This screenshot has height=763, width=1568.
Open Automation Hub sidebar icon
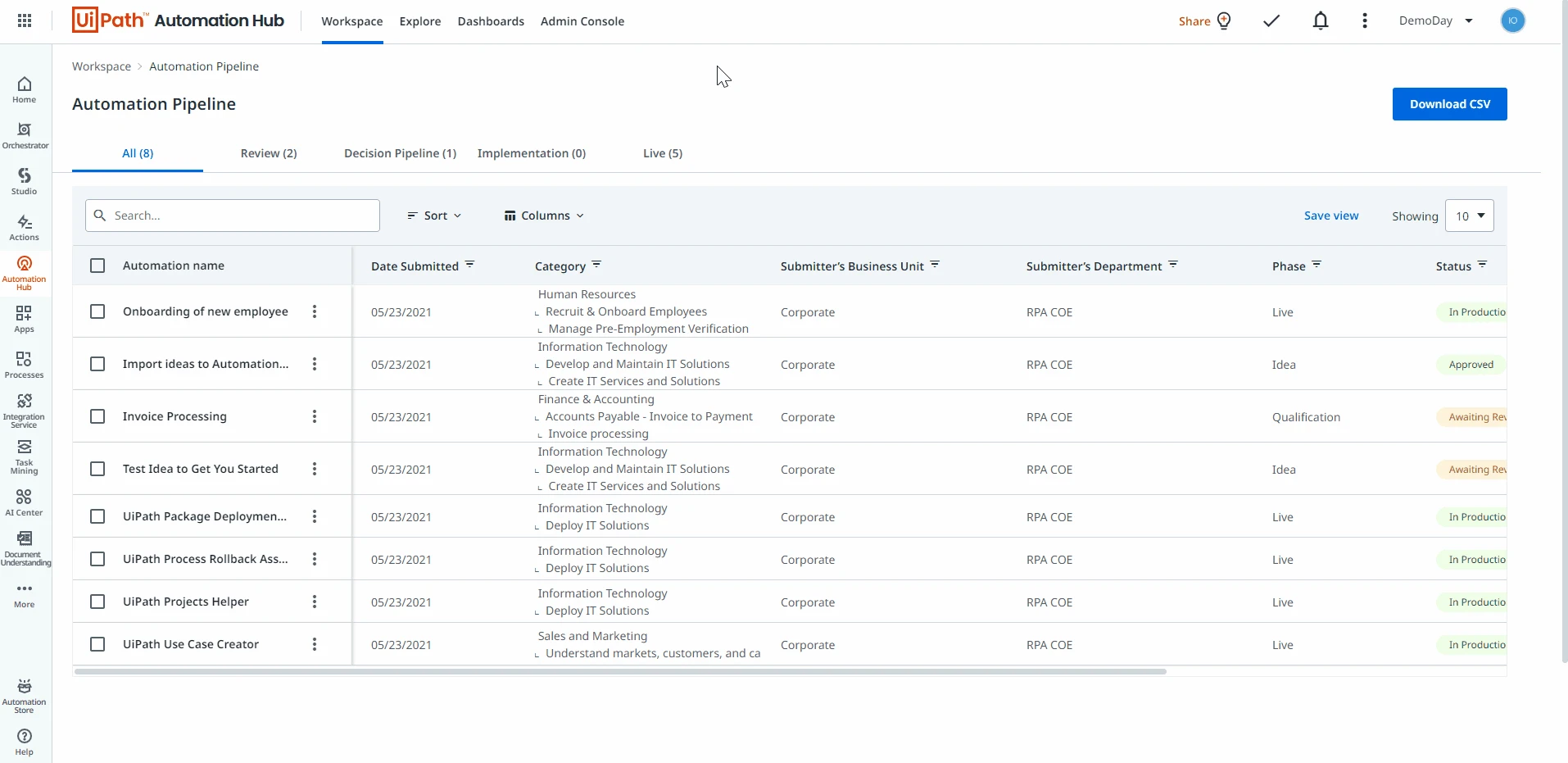point(25,273)
